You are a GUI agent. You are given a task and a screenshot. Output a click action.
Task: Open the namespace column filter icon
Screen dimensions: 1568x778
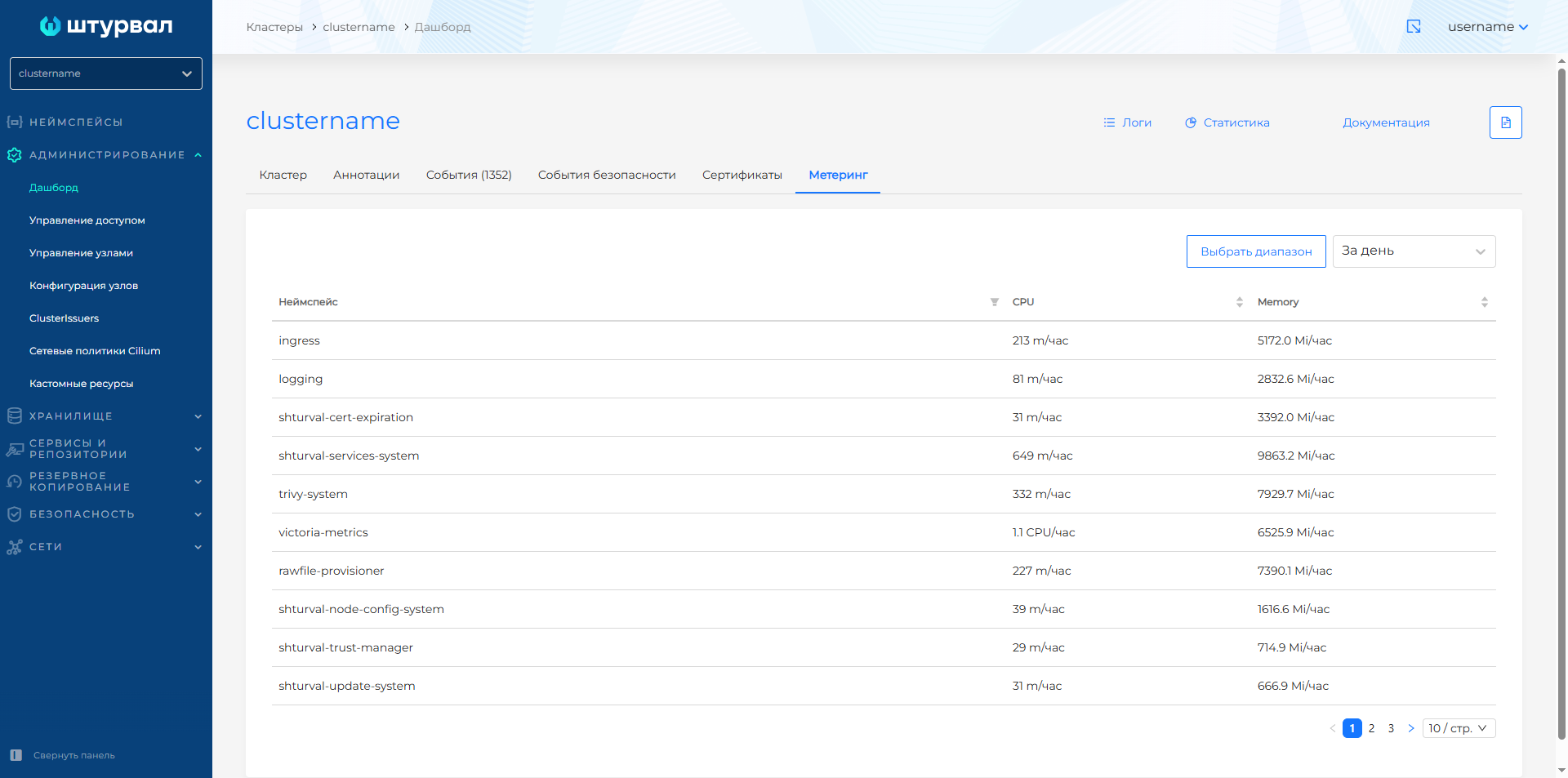click(x=994, y=302)
